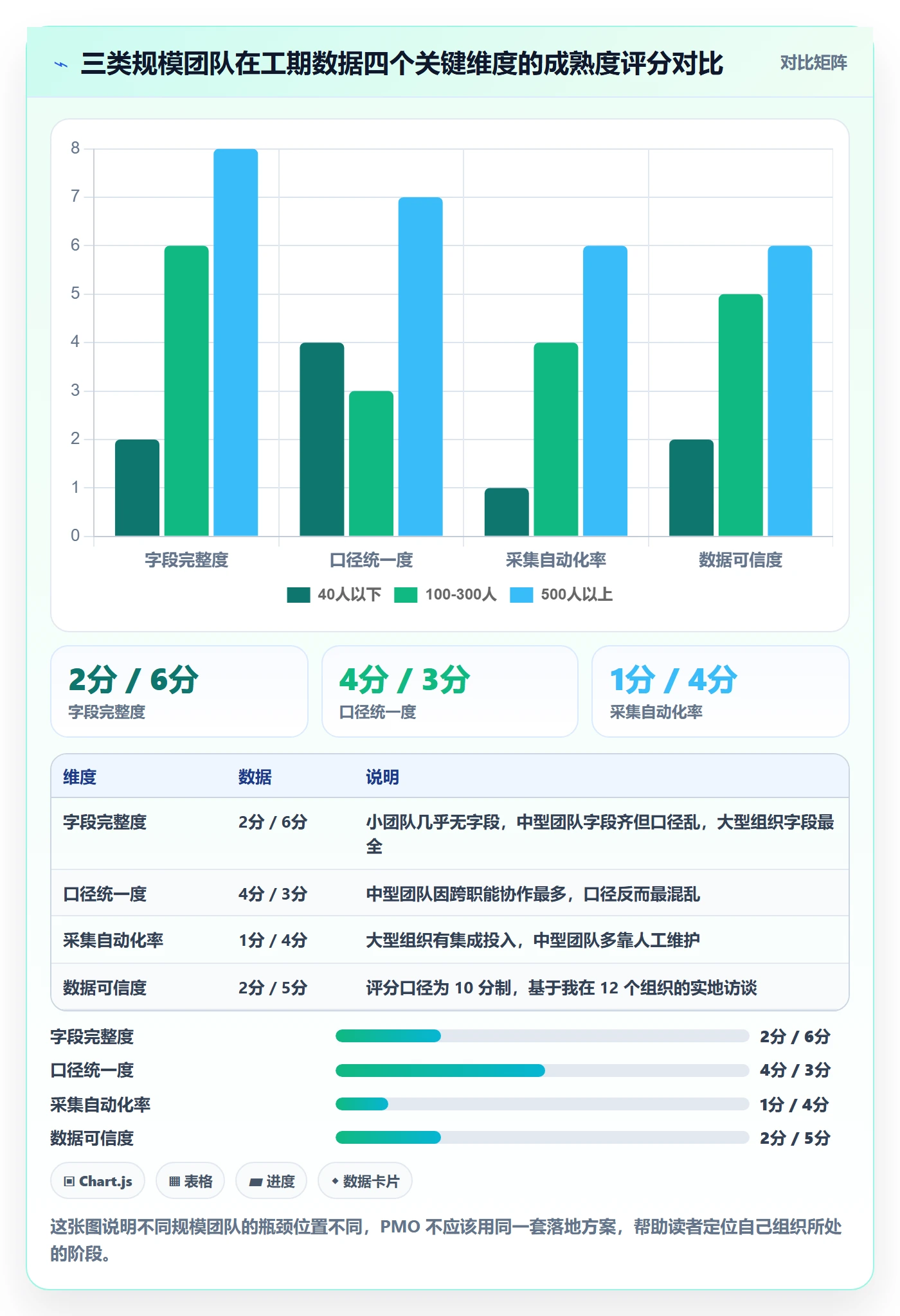Click the 口径统一度 table row label
Image resolution: width=900 pixels, height=1316 pixels.
(x=105, y=894)
